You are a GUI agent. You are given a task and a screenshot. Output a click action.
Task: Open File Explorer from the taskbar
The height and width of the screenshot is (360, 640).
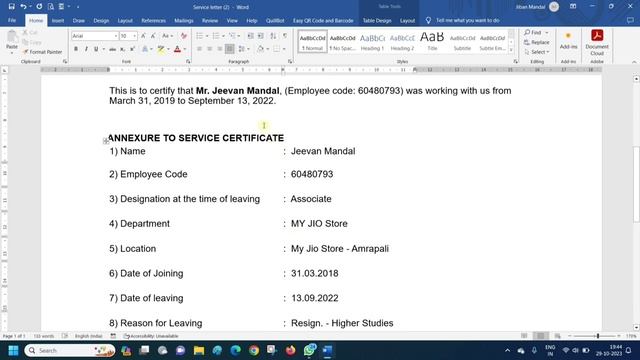click(199, 351)
